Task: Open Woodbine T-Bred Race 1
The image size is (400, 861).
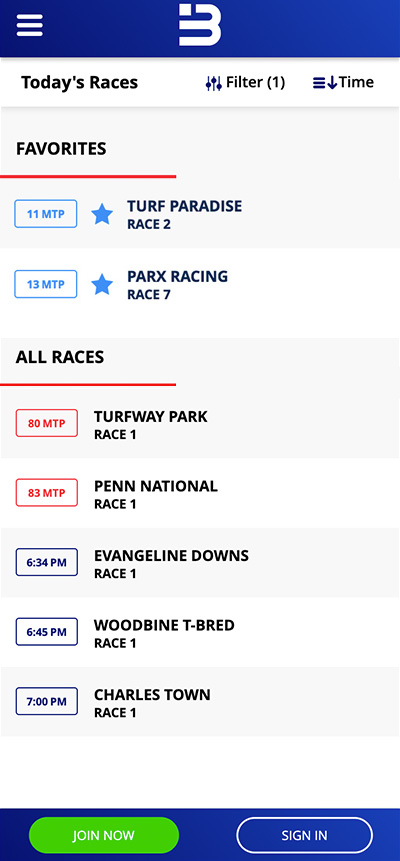Action: pos(200,632)
